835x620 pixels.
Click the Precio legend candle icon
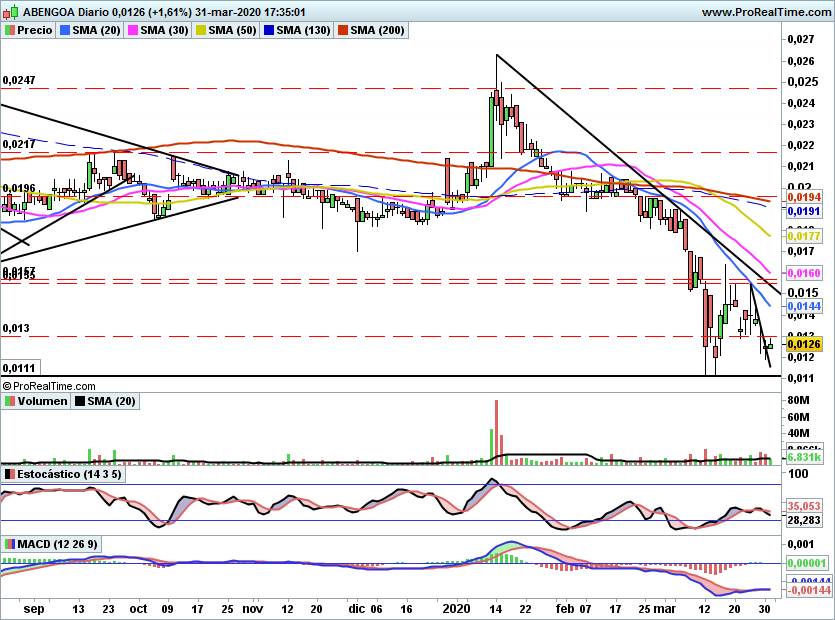pyautogui.click(x=10, y=30)
